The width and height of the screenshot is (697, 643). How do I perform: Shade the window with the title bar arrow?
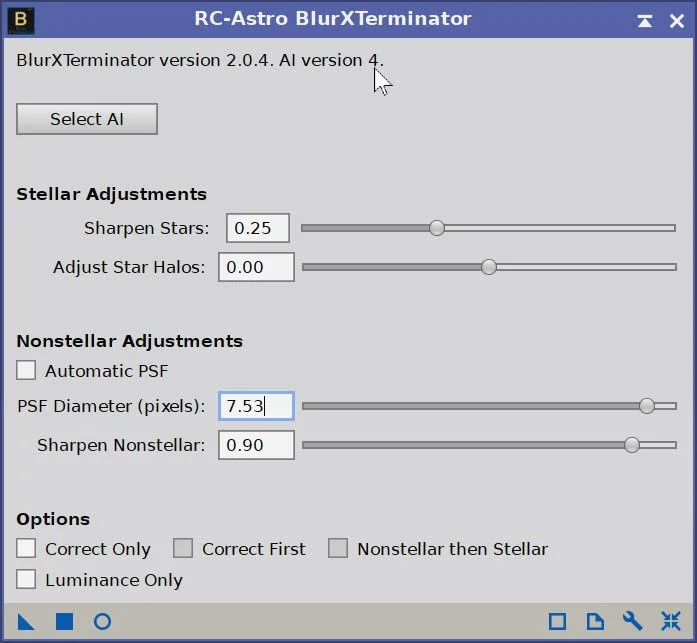click(645, 20)
